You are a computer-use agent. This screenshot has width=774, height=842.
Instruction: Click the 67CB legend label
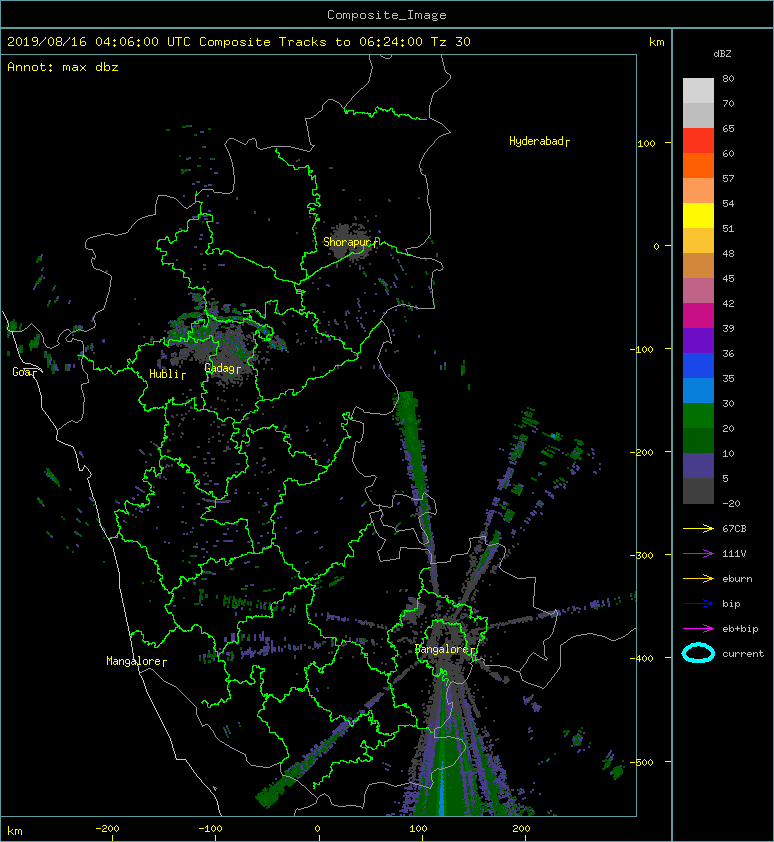tap(734, 529)
